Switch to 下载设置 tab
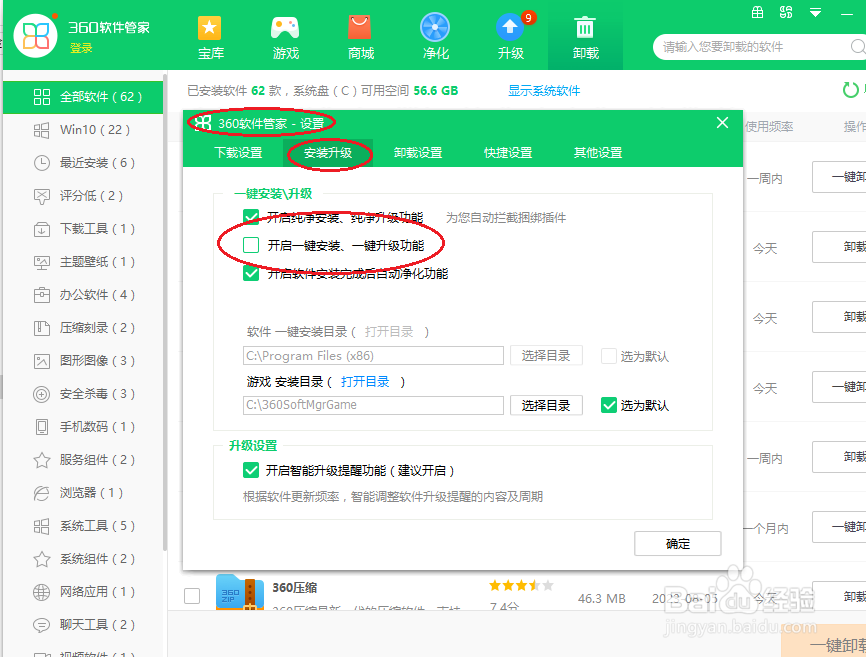The width and height of the screenshot is (866, 657). point(238,153)
